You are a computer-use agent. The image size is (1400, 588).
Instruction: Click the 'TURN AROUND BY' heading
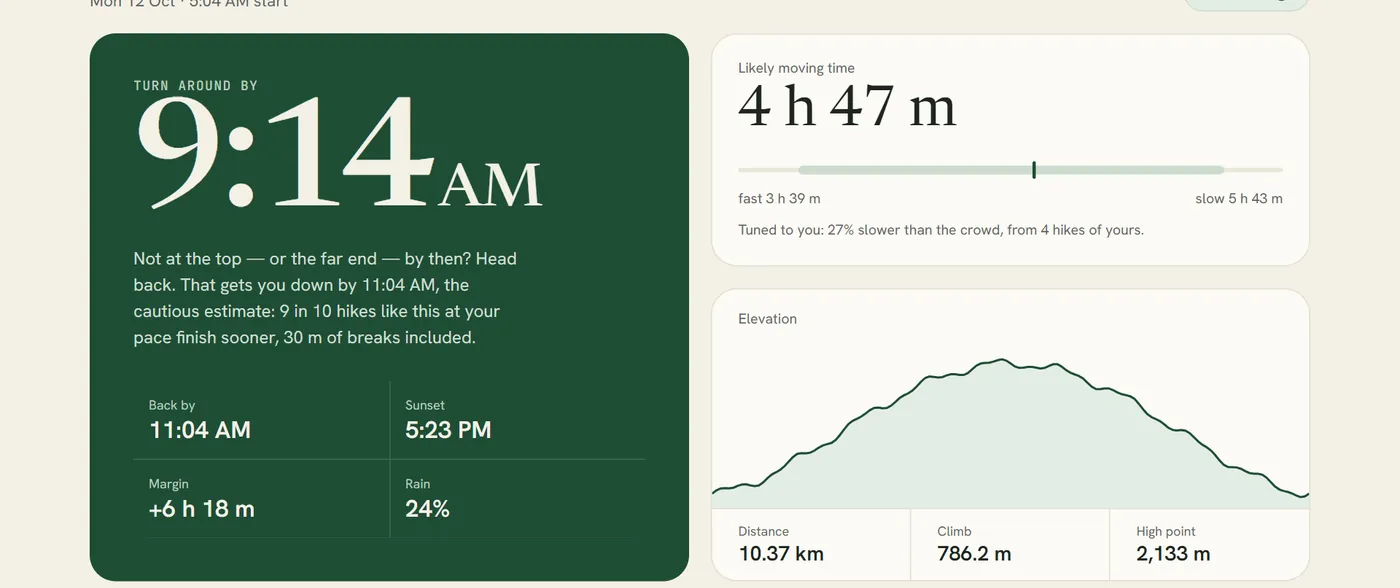(196, 86)
